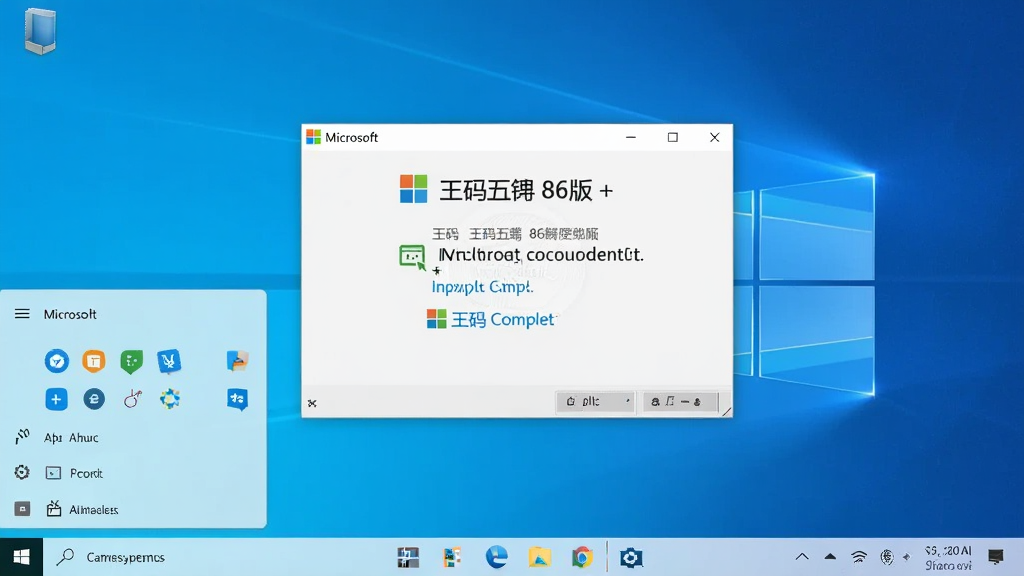Close the Microsoft dialog window
The width and height of the screenshot is (1024, 576).
tap(714, 137)
